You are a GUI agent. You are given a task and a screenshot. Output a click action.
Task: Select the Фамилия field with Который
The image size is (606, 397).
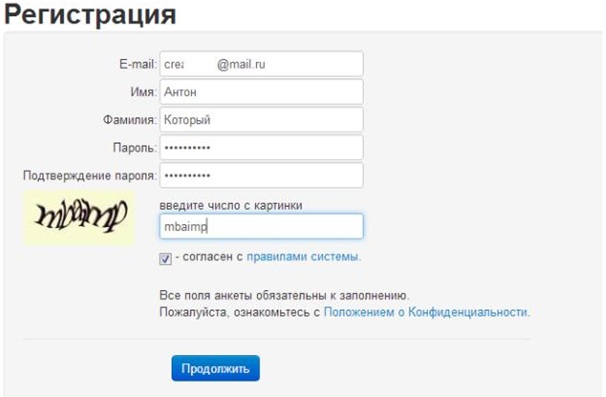(262, 119)
